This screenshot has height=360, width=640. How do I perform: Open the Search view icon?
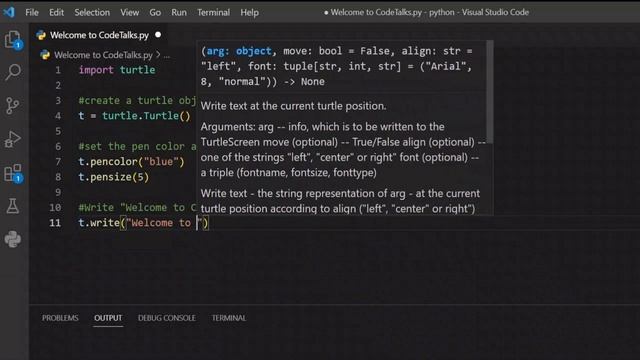(13, 72)
